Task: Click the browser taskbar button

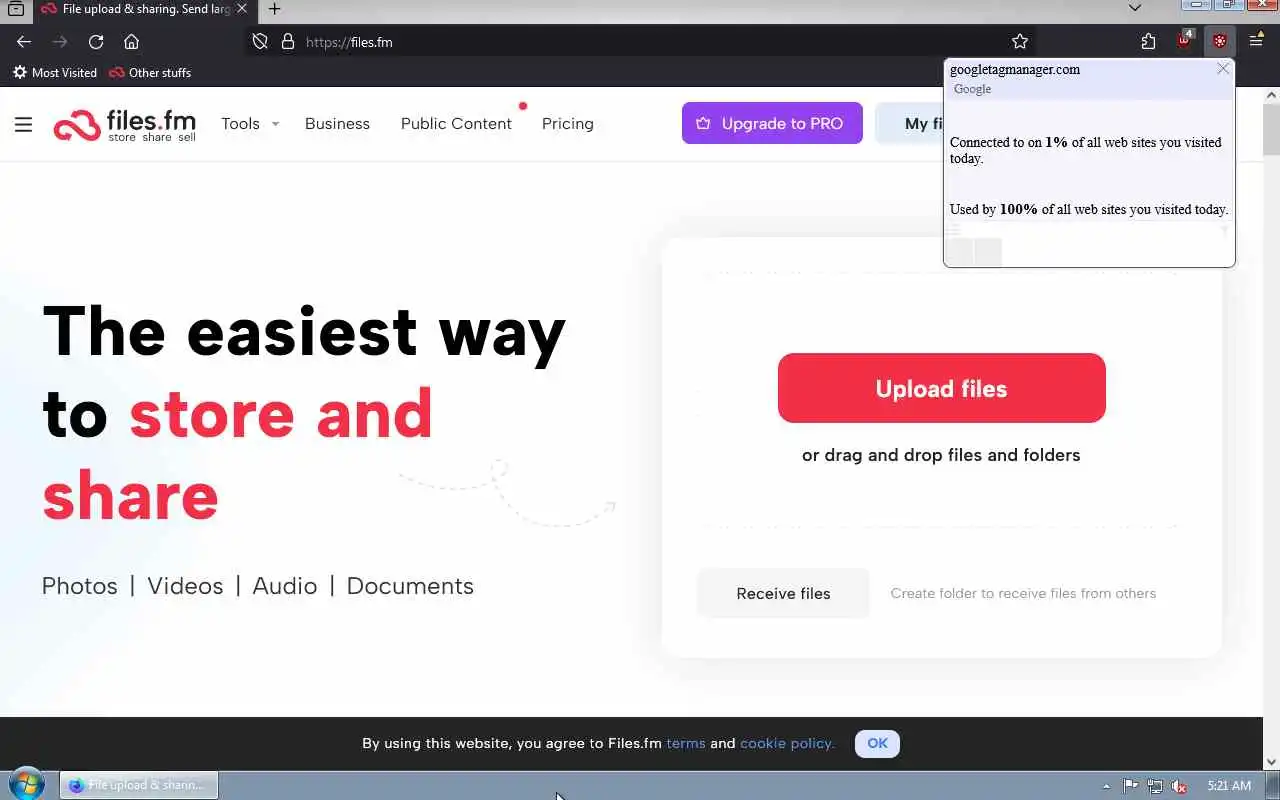Action: tap(139, 785)
